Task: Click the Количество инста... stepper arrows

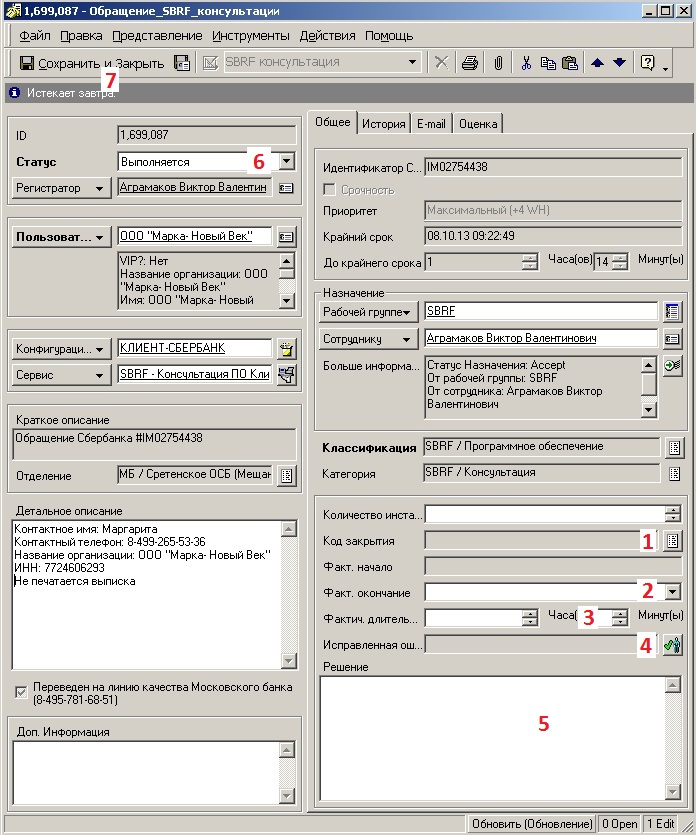Action: click(673, 514)
